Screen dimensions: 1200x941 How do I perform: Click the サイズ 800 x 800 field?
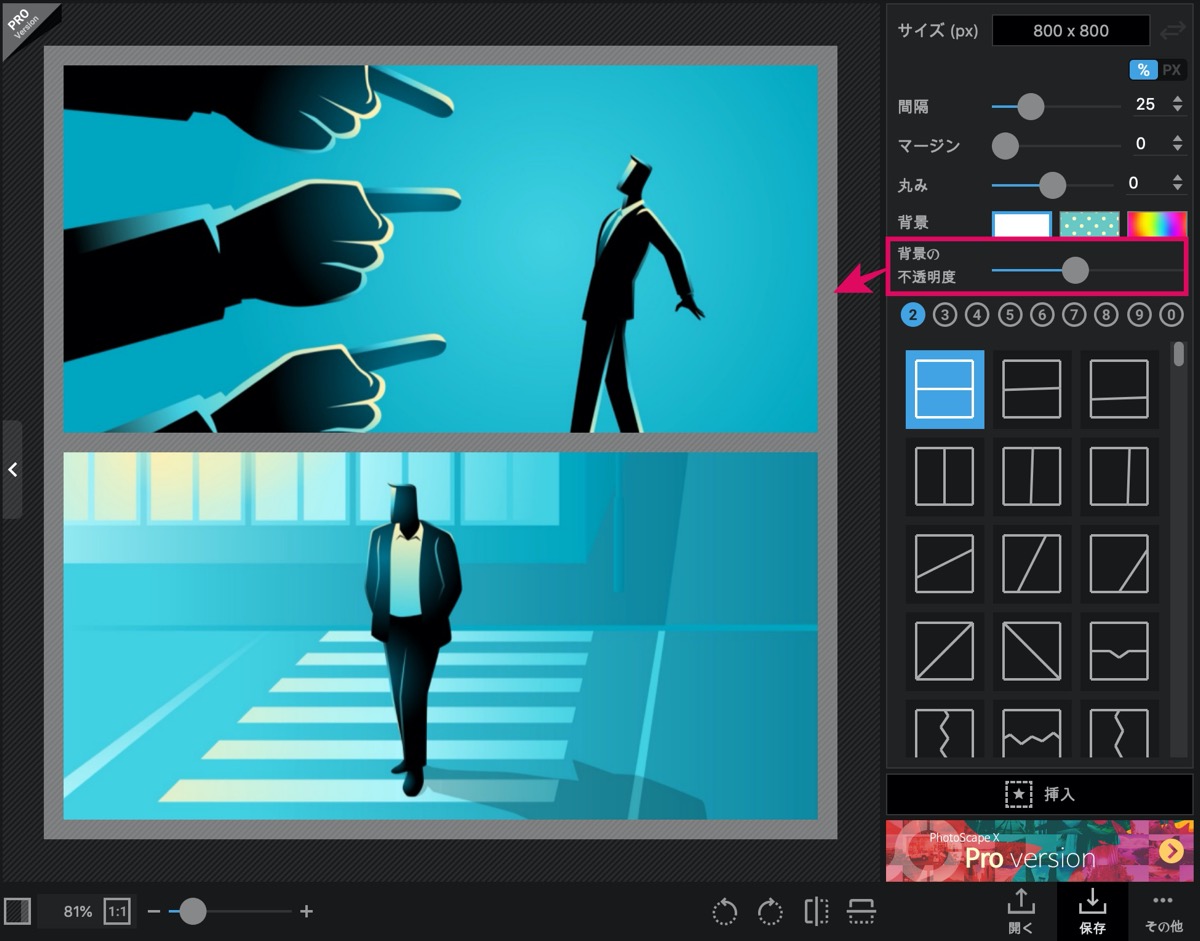click(1071, 31)
